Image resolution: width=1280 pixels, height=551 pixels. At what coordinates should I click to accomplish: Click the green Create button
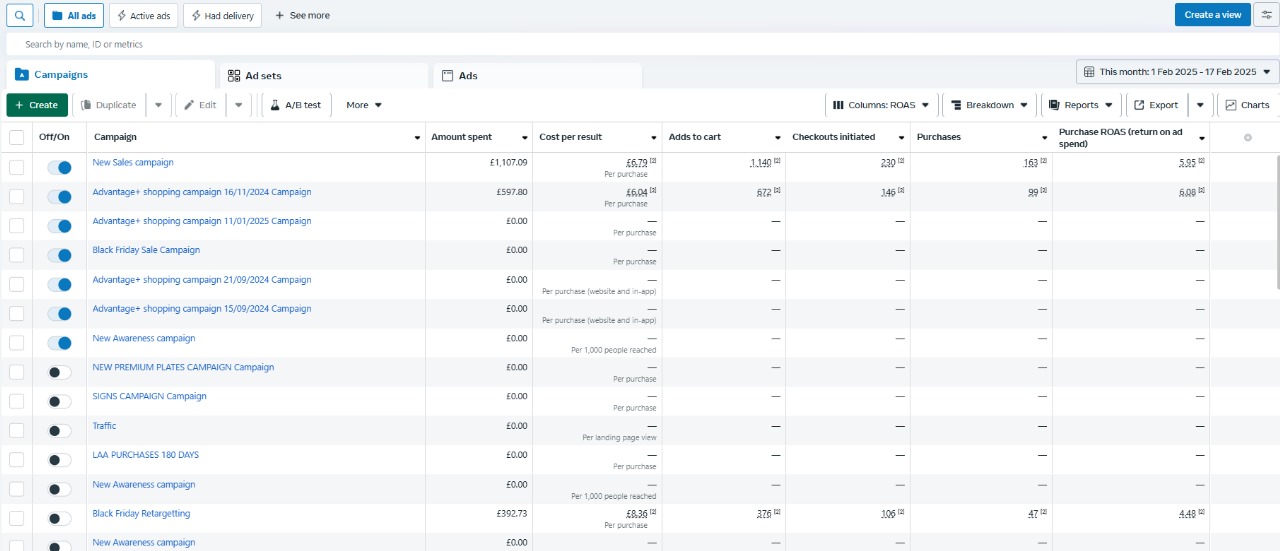tap(37, 105)
